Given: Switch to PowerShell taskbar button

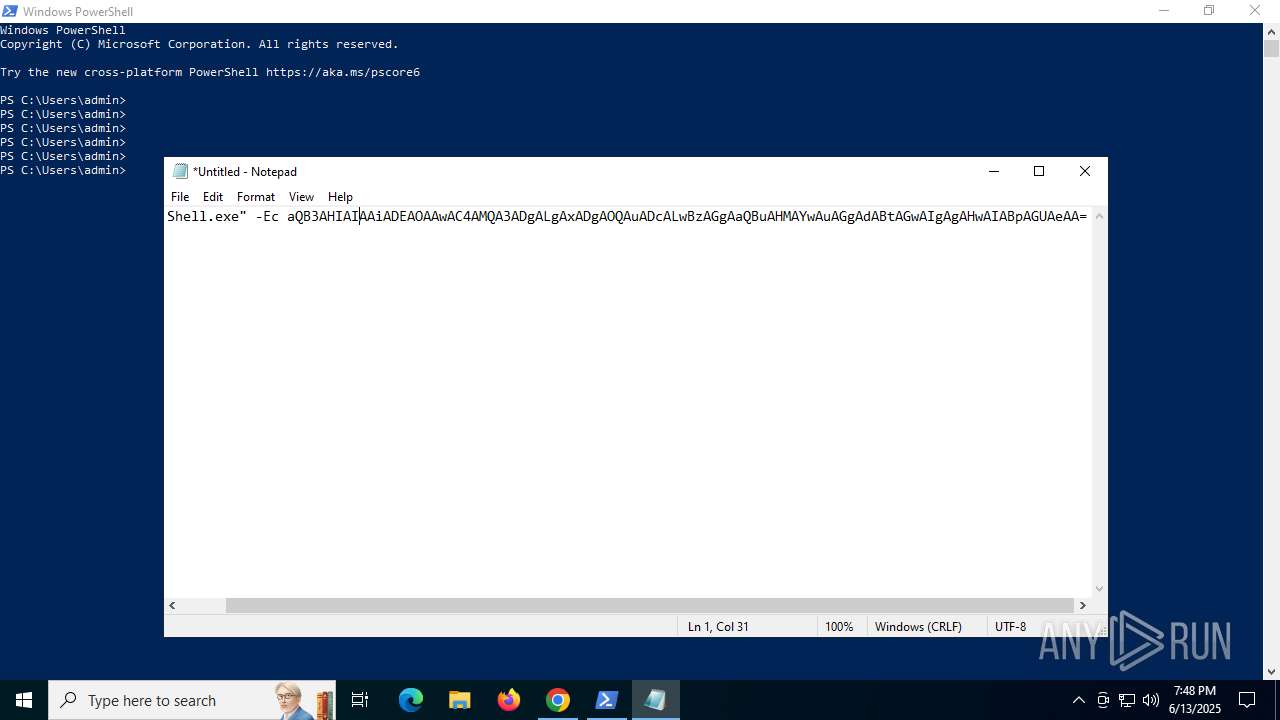Looking at the screenshot, I should point(606,700).
